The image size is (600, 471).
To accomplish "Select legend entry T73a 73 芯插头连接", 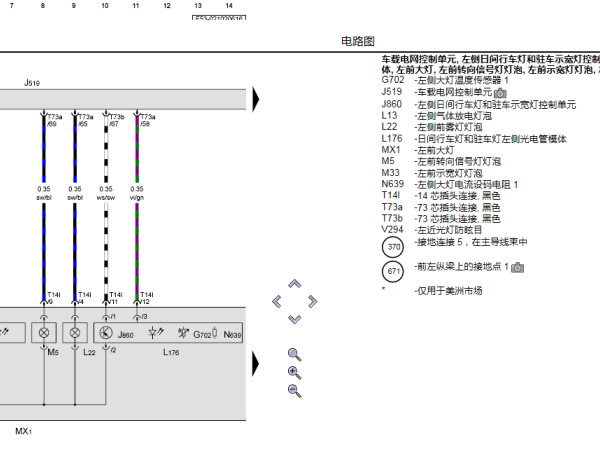I will pyautogui.click(x=440, y=207).
